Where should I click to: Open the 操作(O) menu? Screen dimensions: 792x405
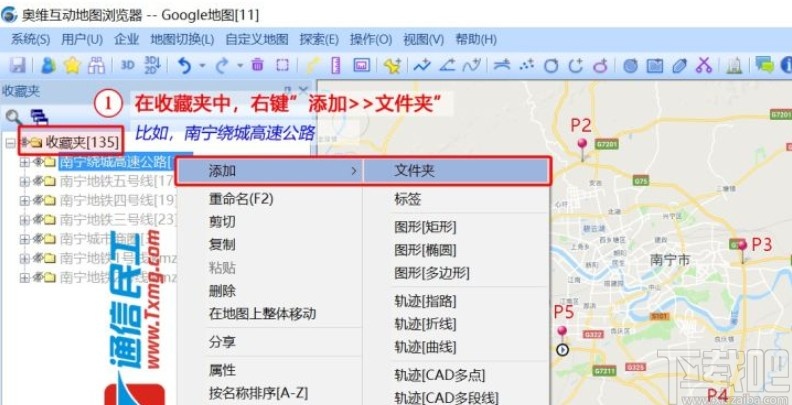click(x=371, y=39)
